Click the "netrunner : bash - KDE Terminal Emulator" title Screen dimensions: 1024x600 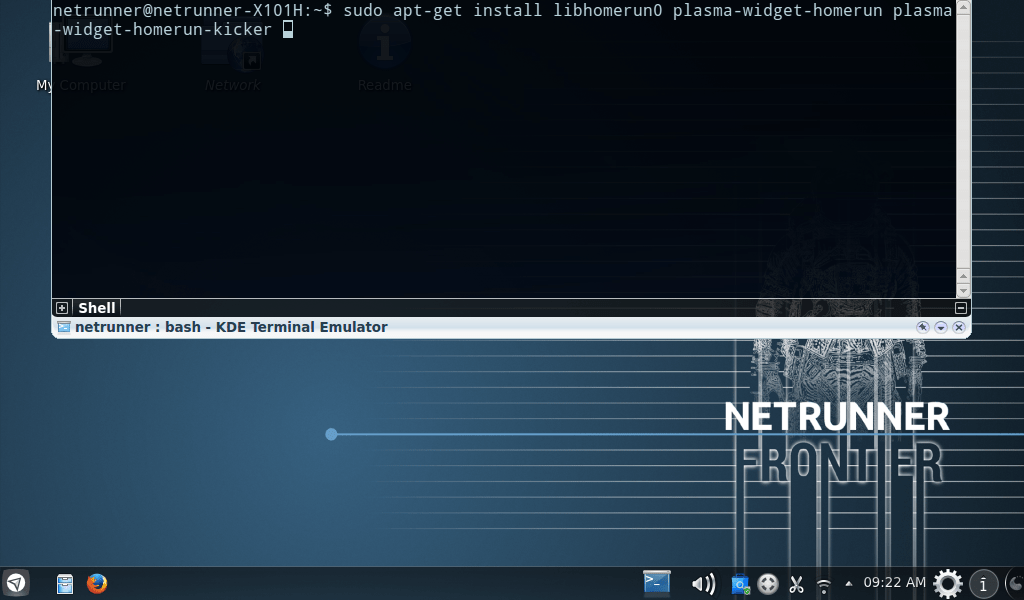pos(231,327)
